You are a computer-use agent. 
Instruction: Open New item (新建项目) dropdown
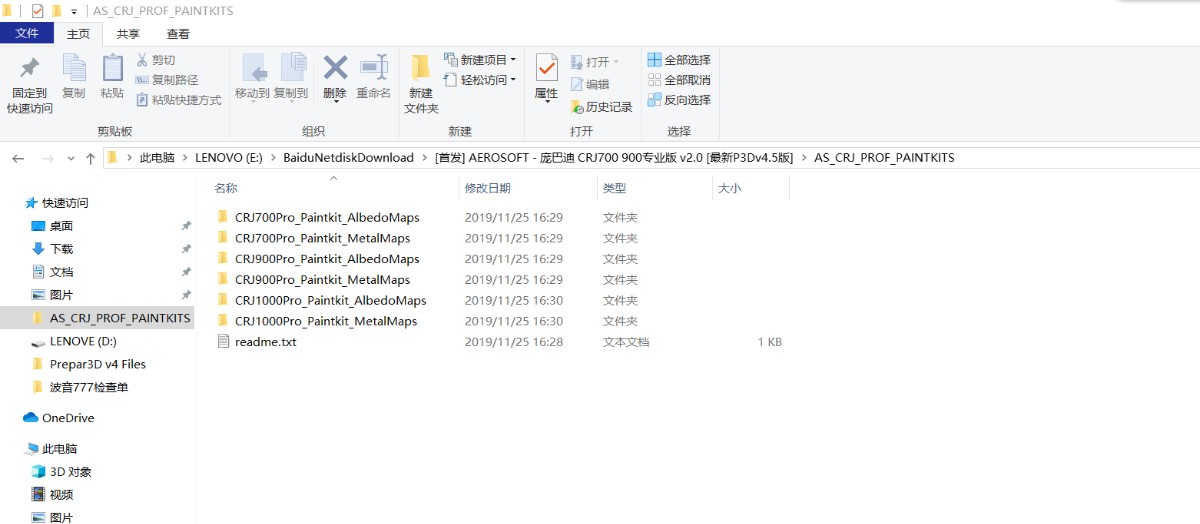480,60
